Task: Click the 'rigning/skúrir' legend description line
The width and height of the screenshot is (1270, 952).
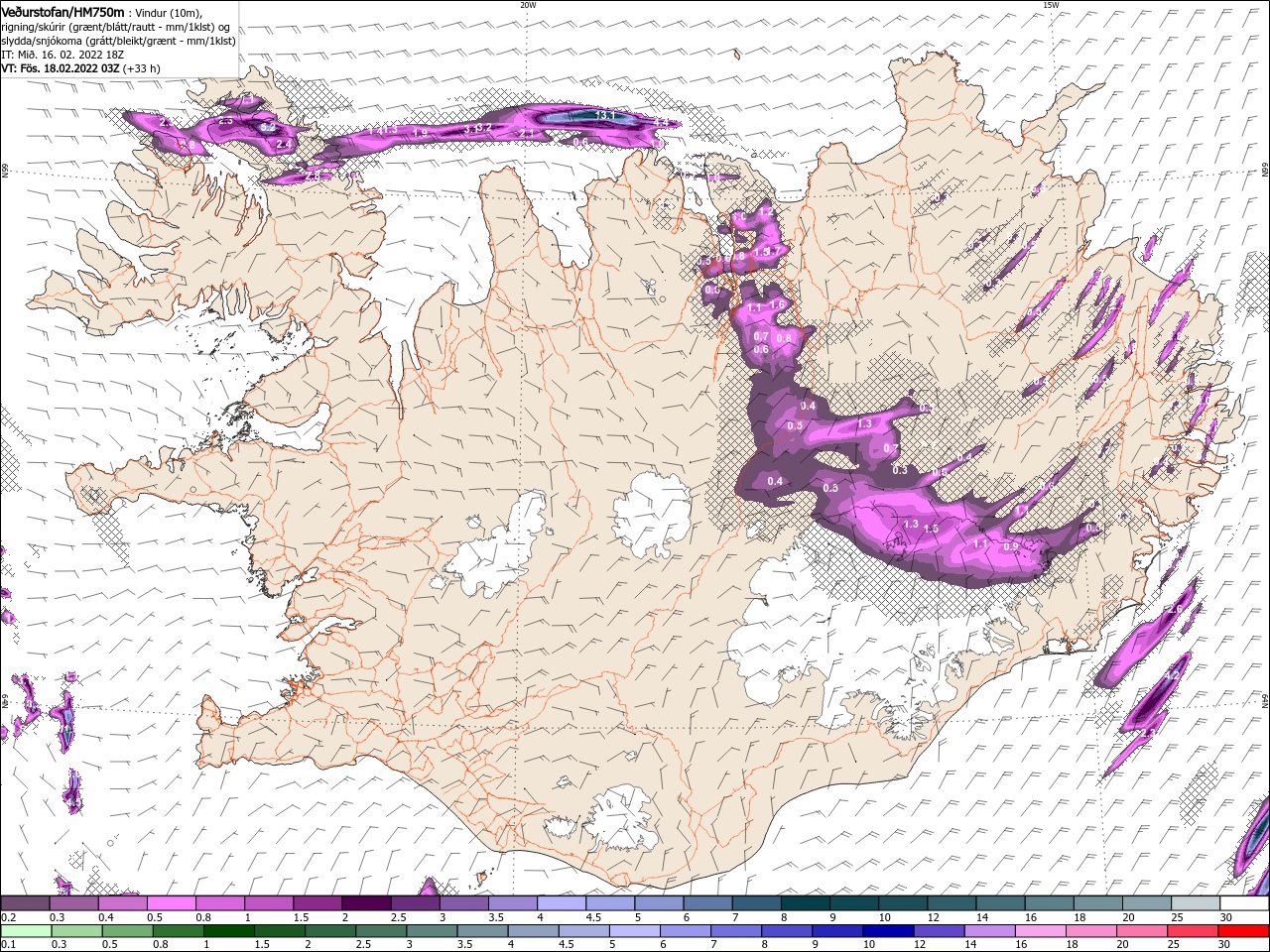Action: tap(115, 26)
